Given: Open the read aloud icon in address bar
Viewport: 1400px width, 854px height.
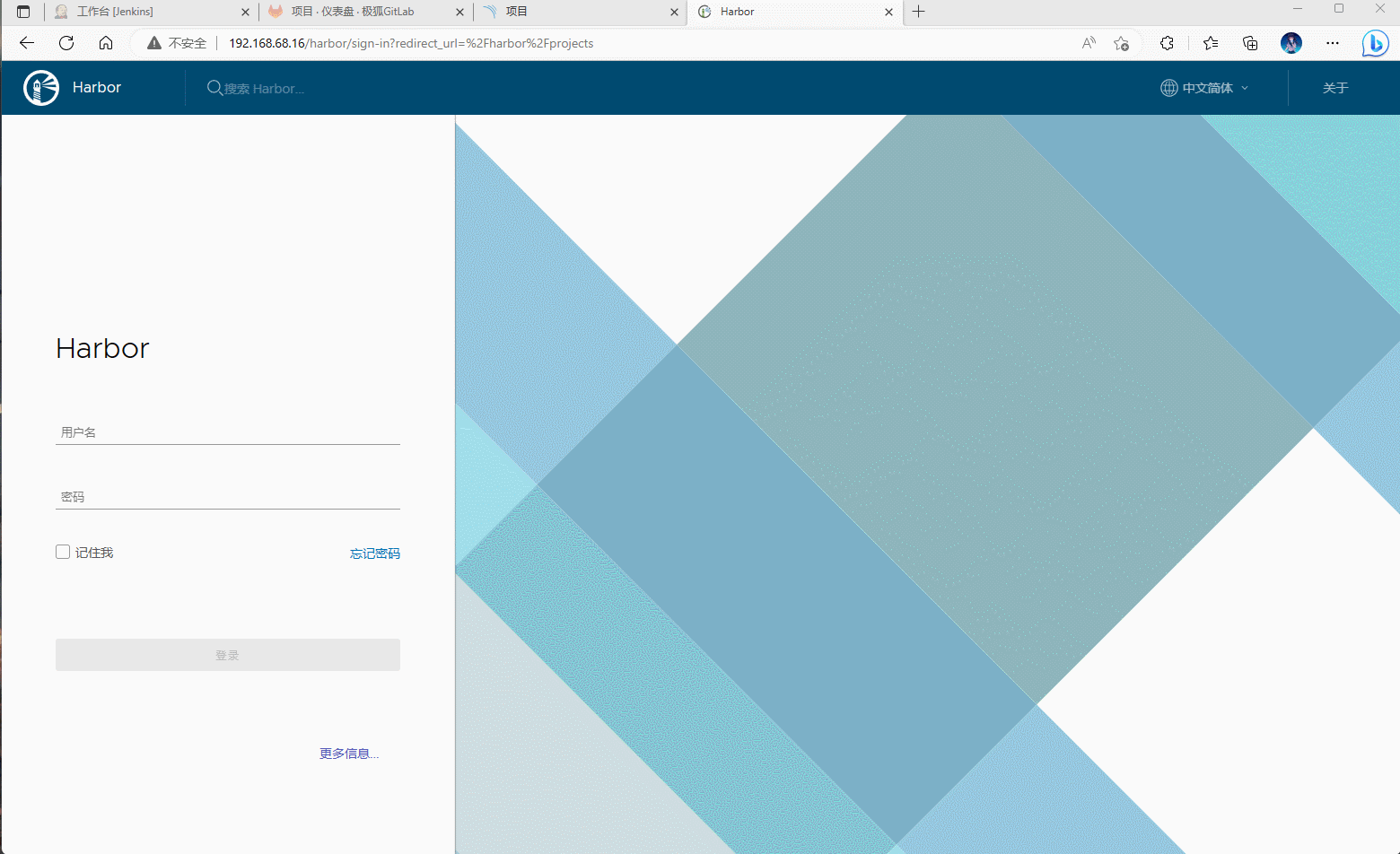Looking at the screenshot, I should 1089,43.
